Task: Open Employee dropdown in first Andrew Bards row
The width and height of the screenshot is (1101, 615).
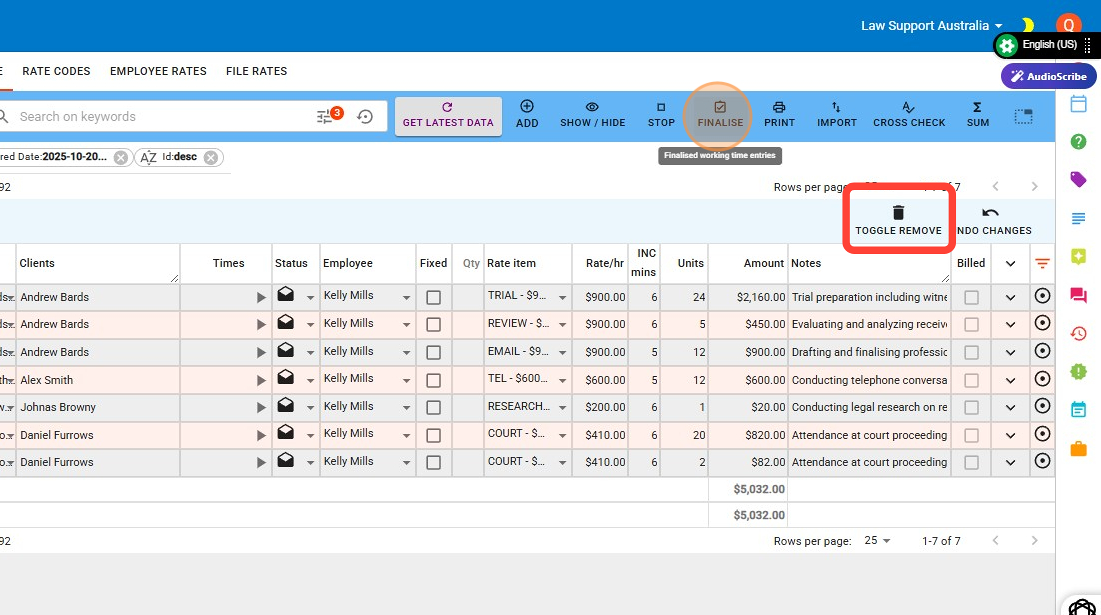Action: tap(406, 298)
